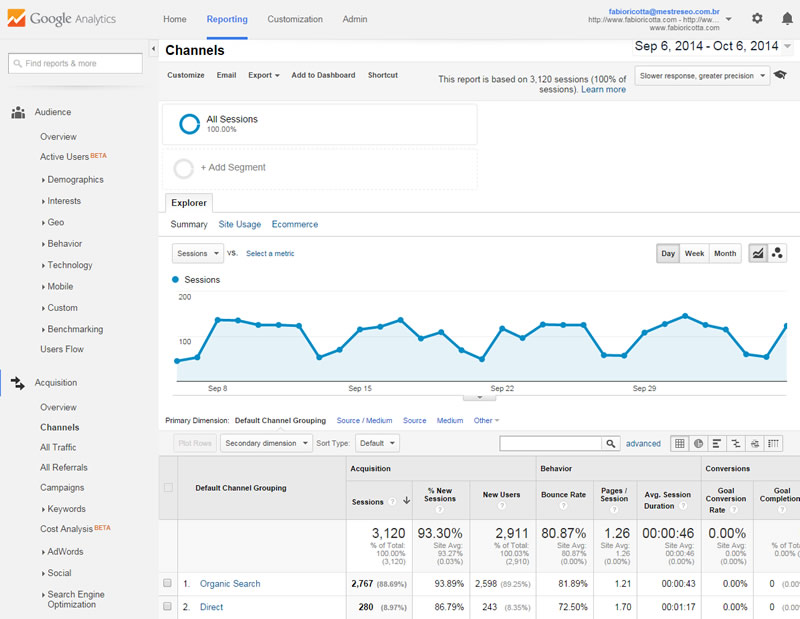
Task: Check the Organic Search row checkbox
Action: [167, 583]
